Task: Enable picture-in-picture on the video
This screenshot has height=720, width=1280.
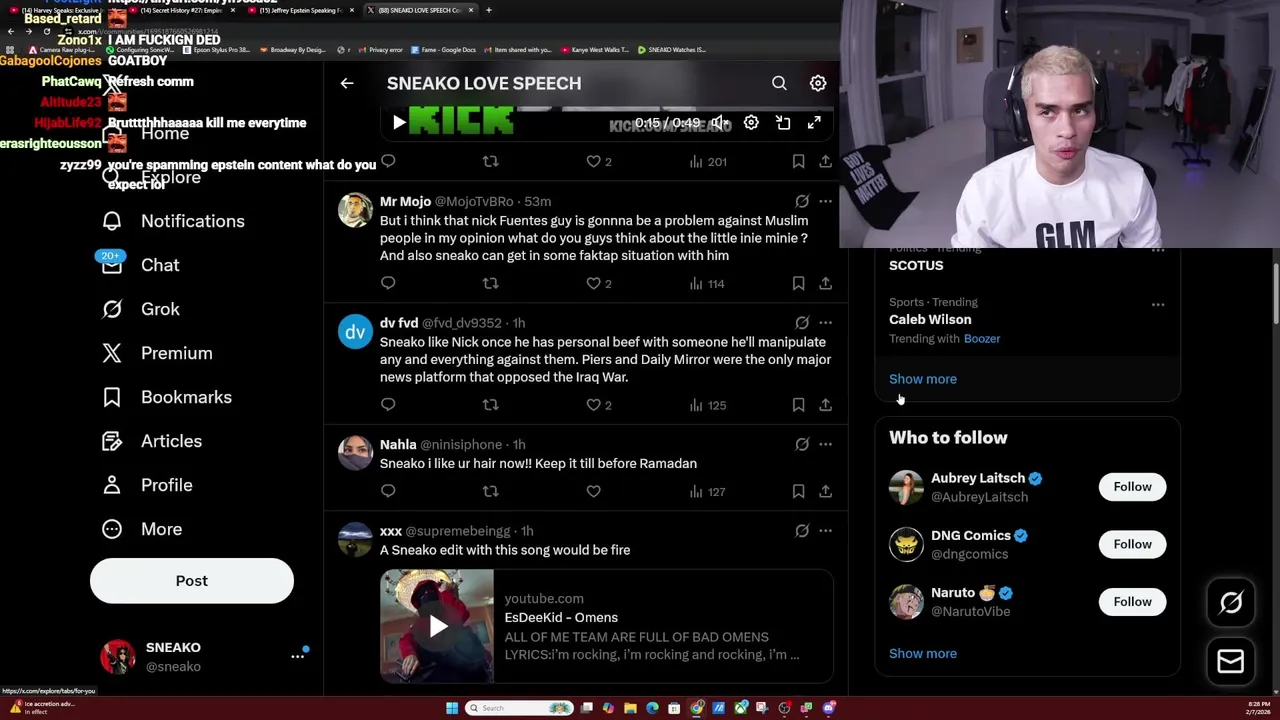Action: [783, 123]
